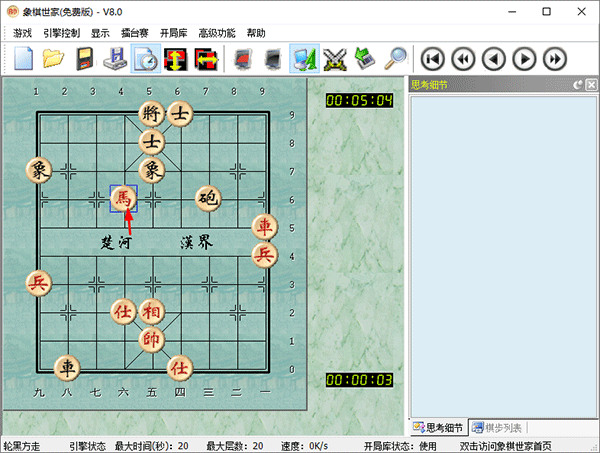Viewport: 600px width, 453px height.
Task: Switch to the 棋步列表 tab
Action: pyautogui.click(x=497, y=427)
